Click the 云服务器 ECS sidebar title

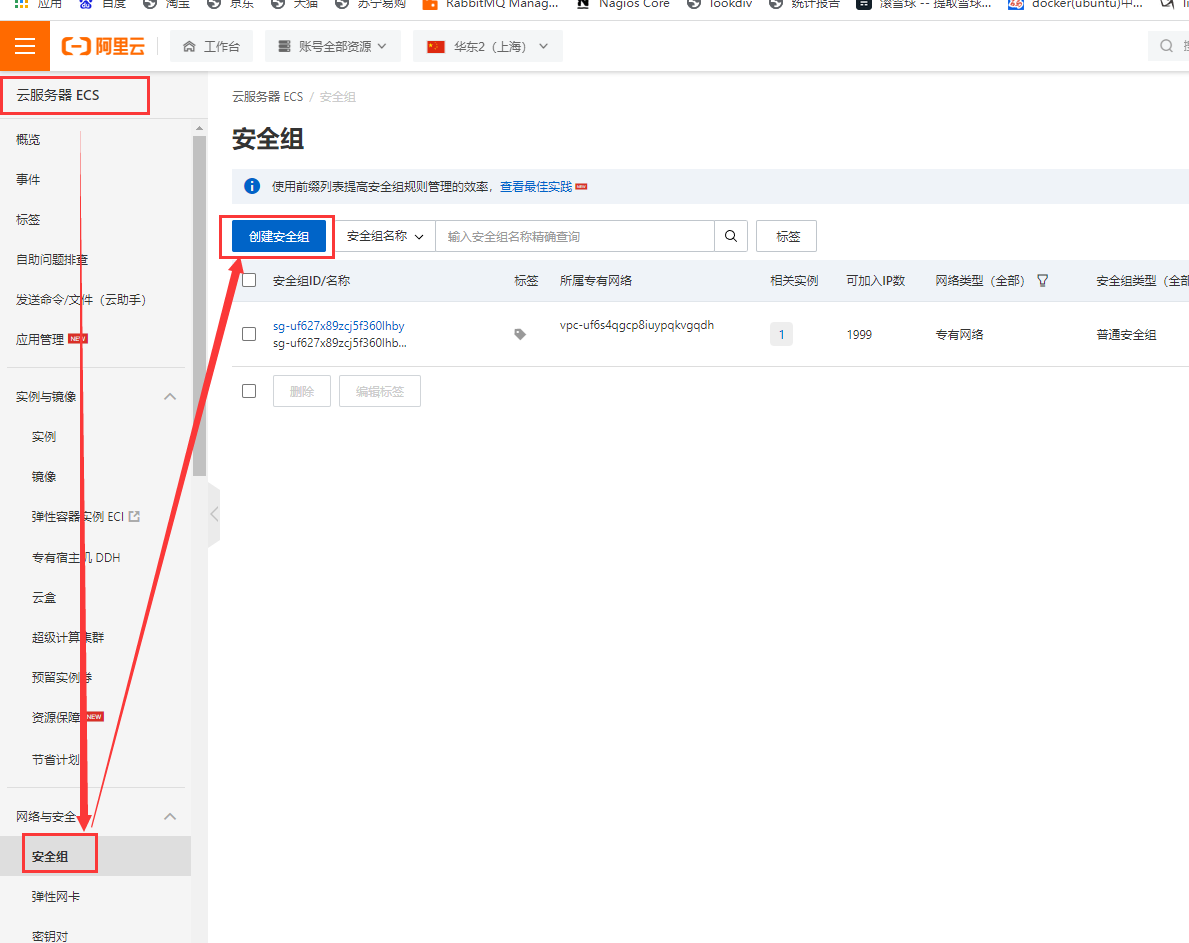click(58, 96)
